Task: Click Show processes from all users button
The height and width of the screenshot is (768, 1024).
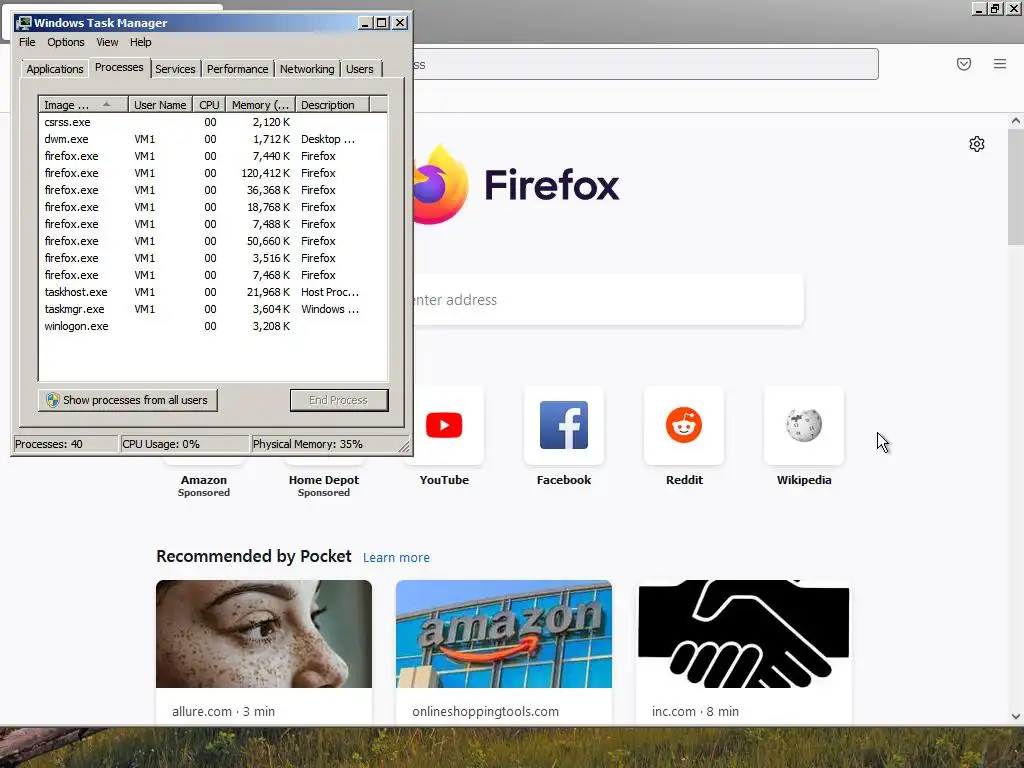Action: click(127, 400)
